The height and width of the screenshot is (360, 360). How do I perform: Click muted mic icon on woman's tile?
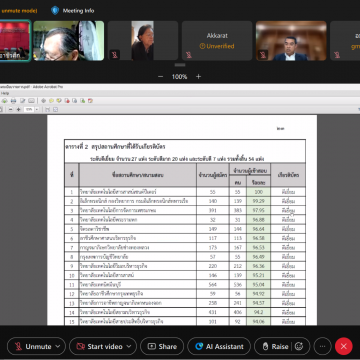pos(115,55)
